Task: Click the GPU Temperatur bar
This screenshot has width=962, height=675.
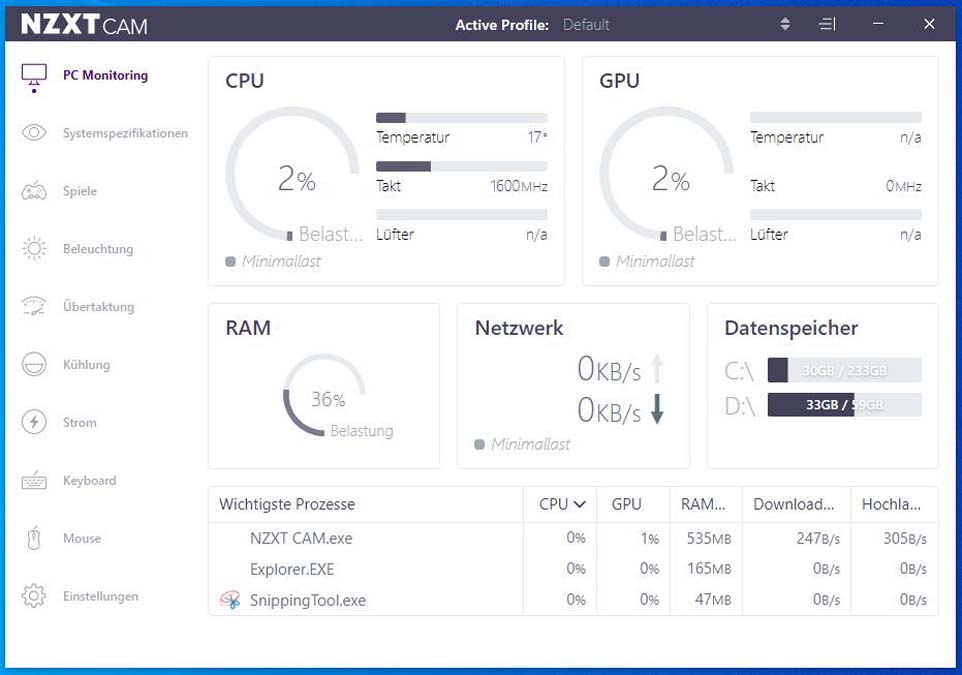Action: pyautogui.click(x=836, y=118)
